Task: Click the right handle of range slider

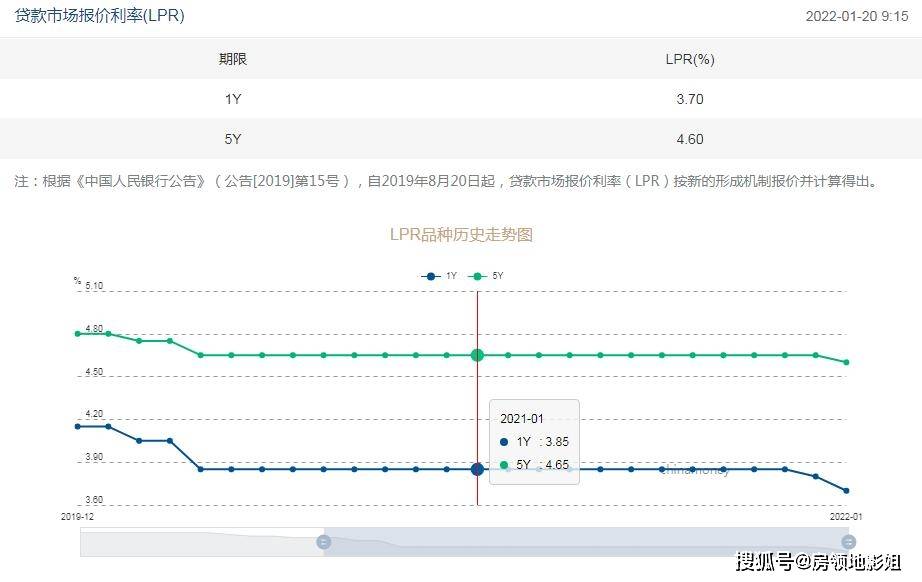Action: coord(848,542)
